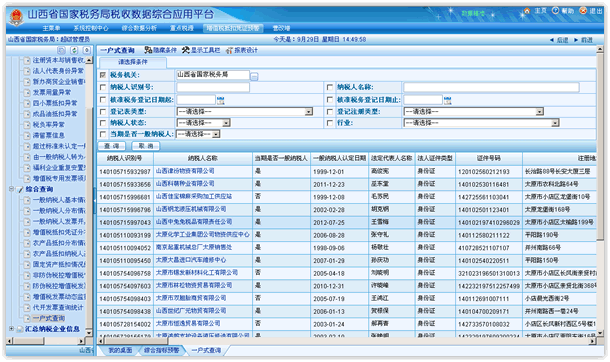This screenshot has width=610, height=362.
Task: Enable the 纳税人名称 checkbox
Action: tap(330, 87)
